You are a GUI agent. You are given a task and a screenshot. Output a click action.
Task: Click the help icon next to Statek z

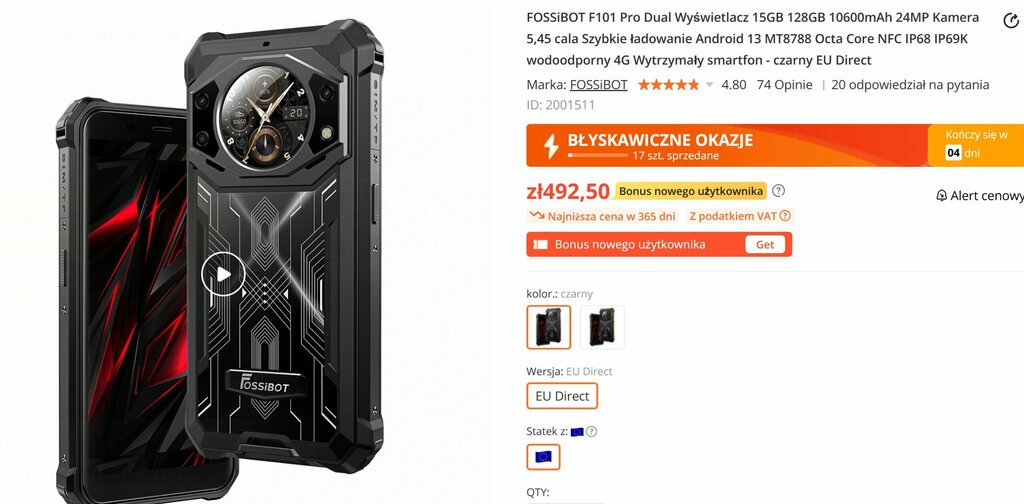coord(591,432)
